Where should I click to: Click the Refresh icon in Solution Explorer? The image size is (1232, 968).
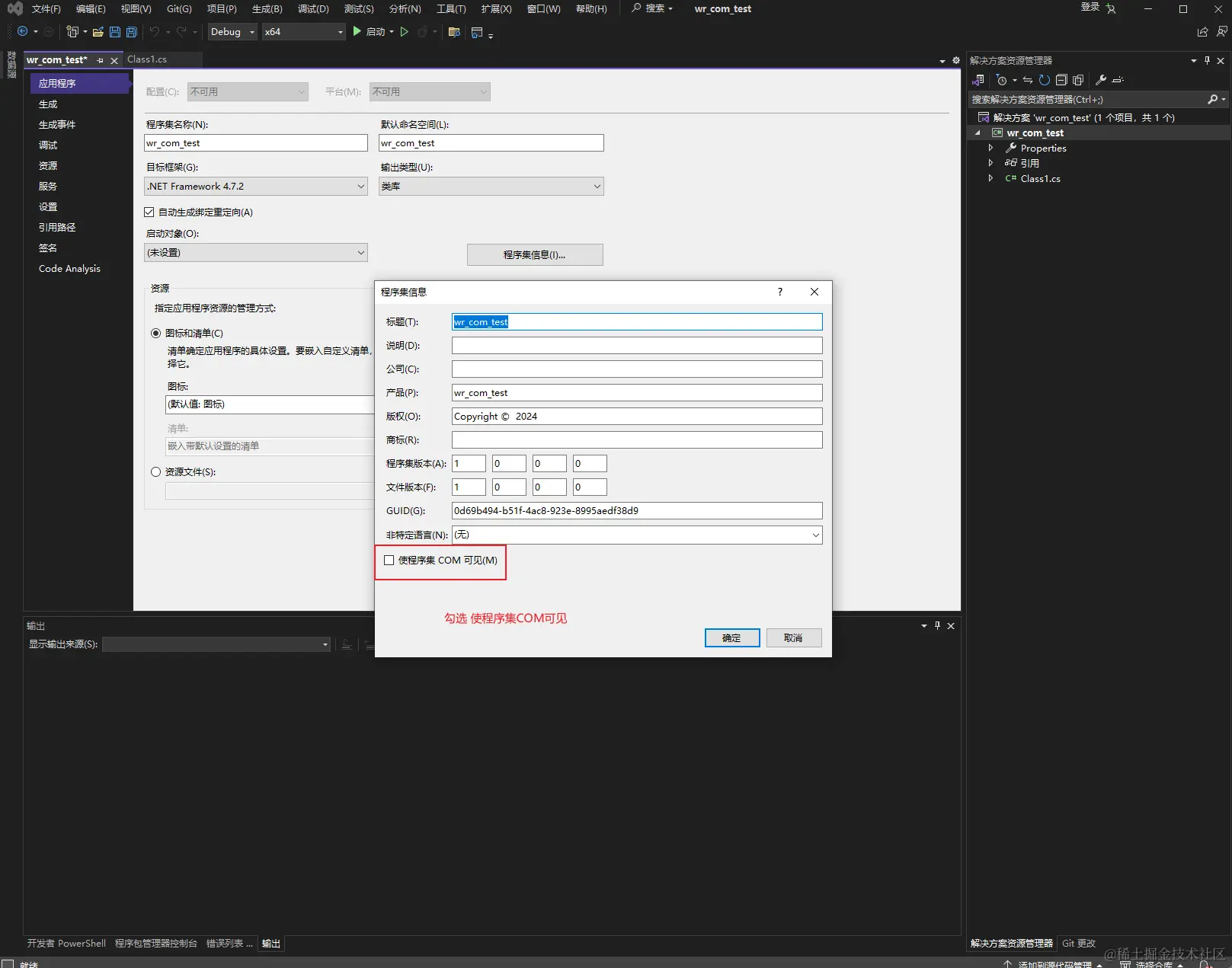click(1045, 80)
